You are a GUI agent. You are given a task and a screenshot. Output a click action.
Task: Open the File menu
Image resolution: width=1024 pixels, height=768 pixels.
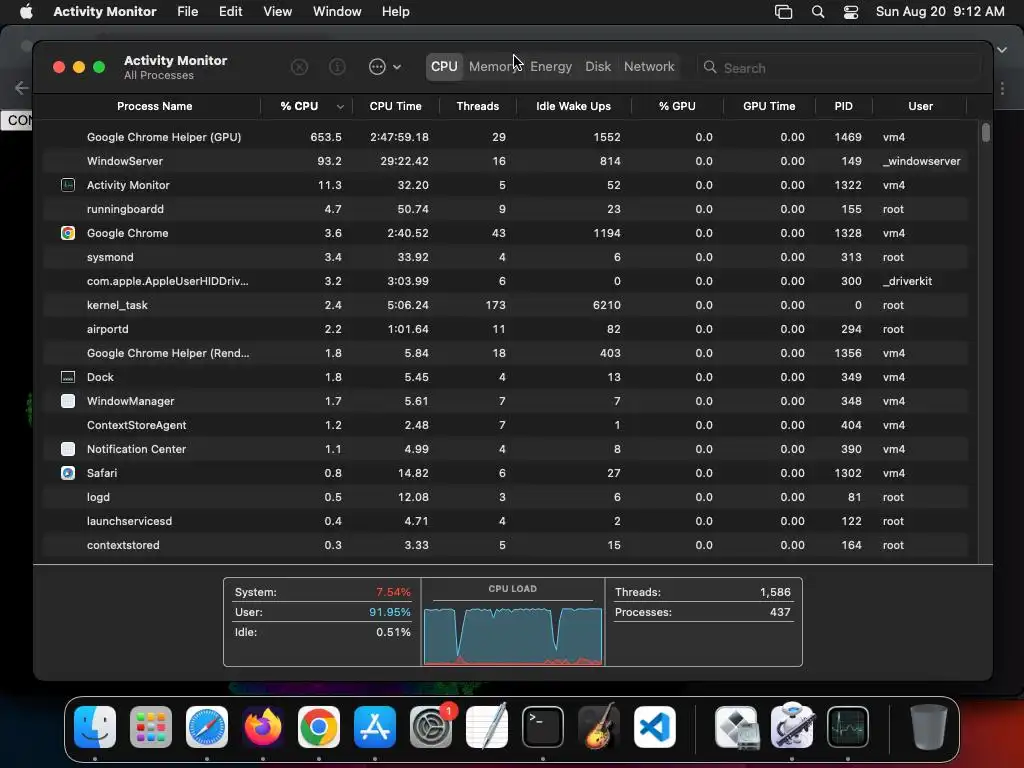187,12
